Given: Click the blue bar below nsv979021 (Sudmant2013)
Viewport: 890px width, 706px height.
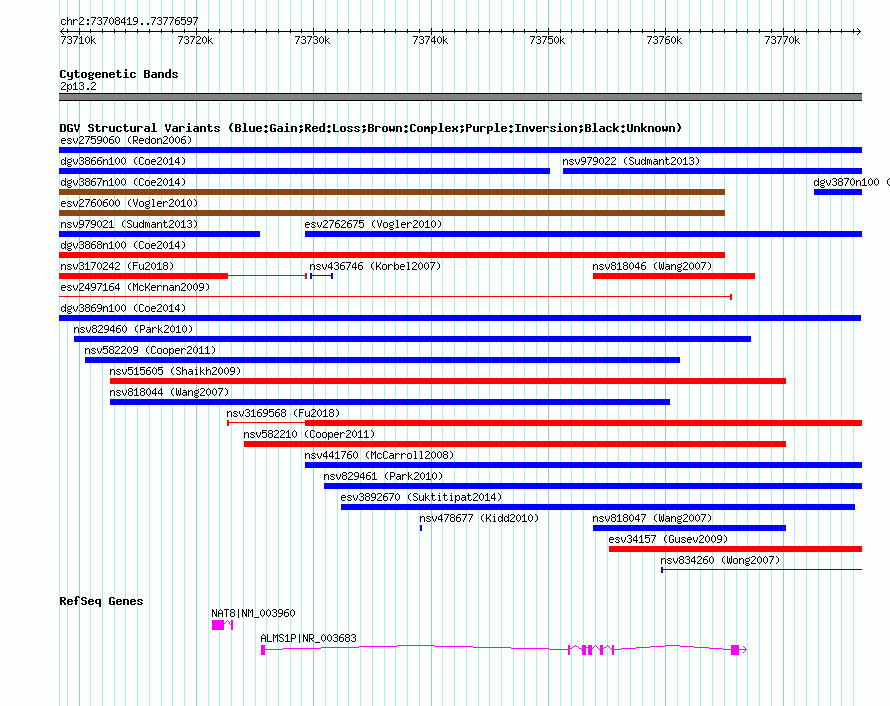Looking at the screenshot, I should coord(159,234).
